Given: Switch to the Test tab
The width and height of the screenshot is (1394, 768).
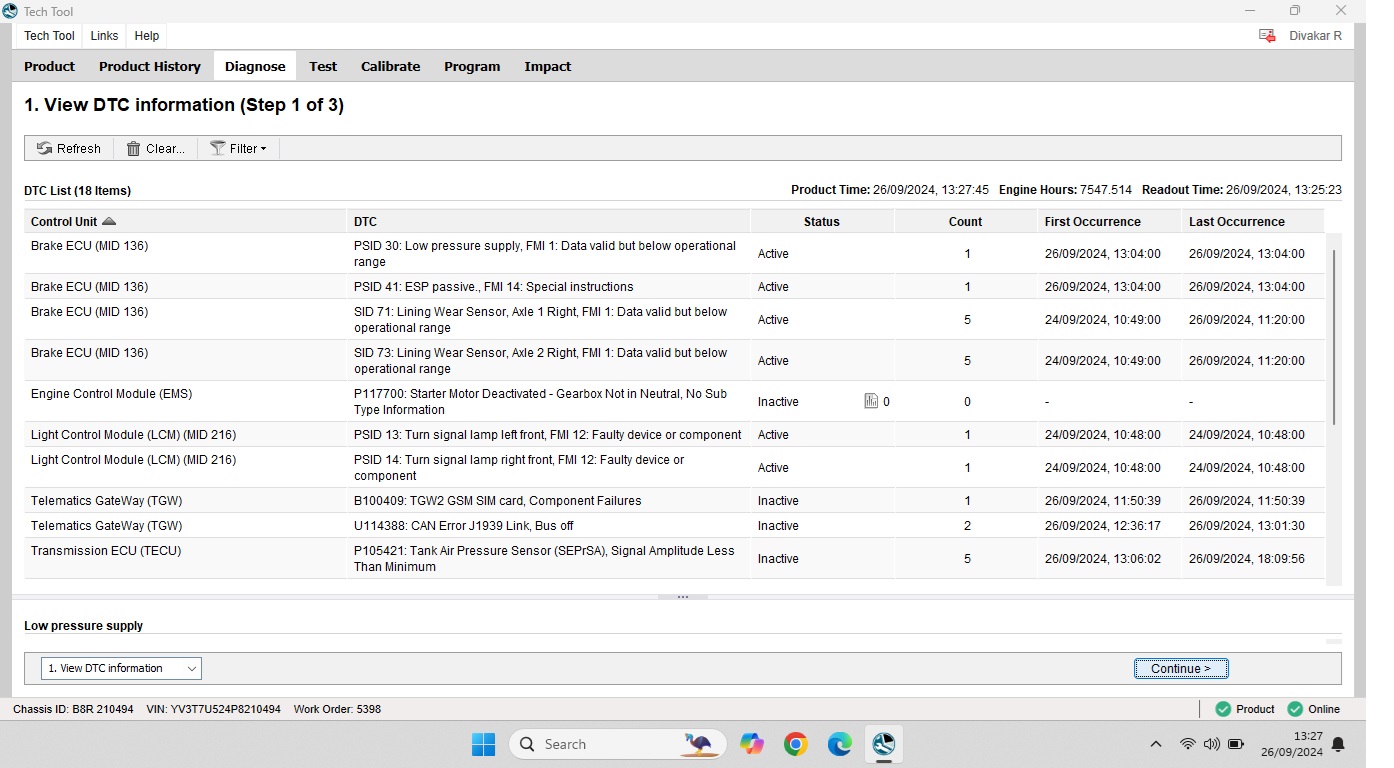Looking at the screenshot, I should point(323,67).
